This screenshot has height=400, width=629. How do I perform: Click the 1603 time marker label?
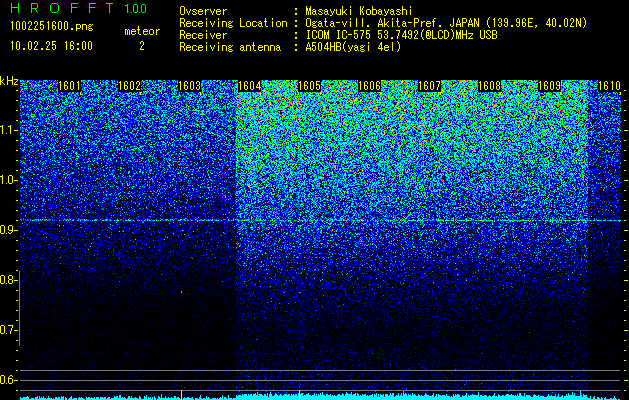[189, 86]
